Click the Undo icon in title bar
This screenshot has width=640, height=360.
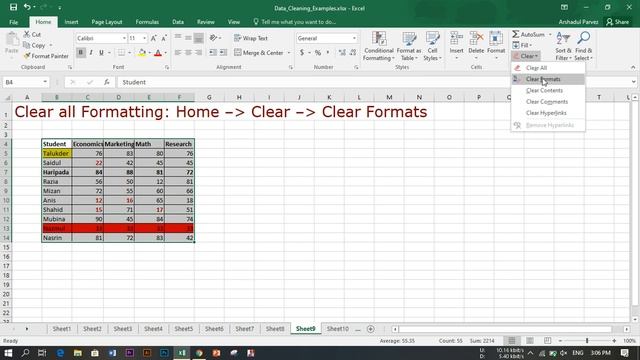click(x=27, y=7)
